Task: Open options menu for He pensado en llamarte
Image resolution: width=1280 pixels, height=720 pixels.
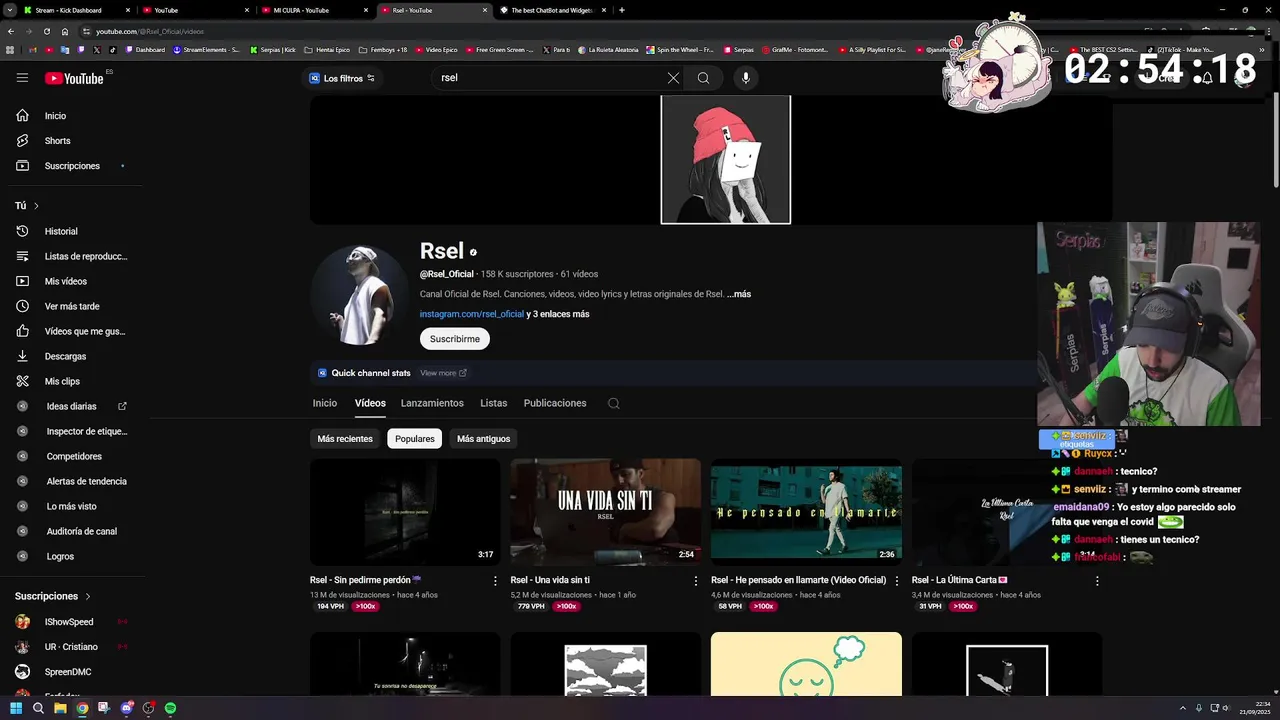Action: tap(896, 580)
